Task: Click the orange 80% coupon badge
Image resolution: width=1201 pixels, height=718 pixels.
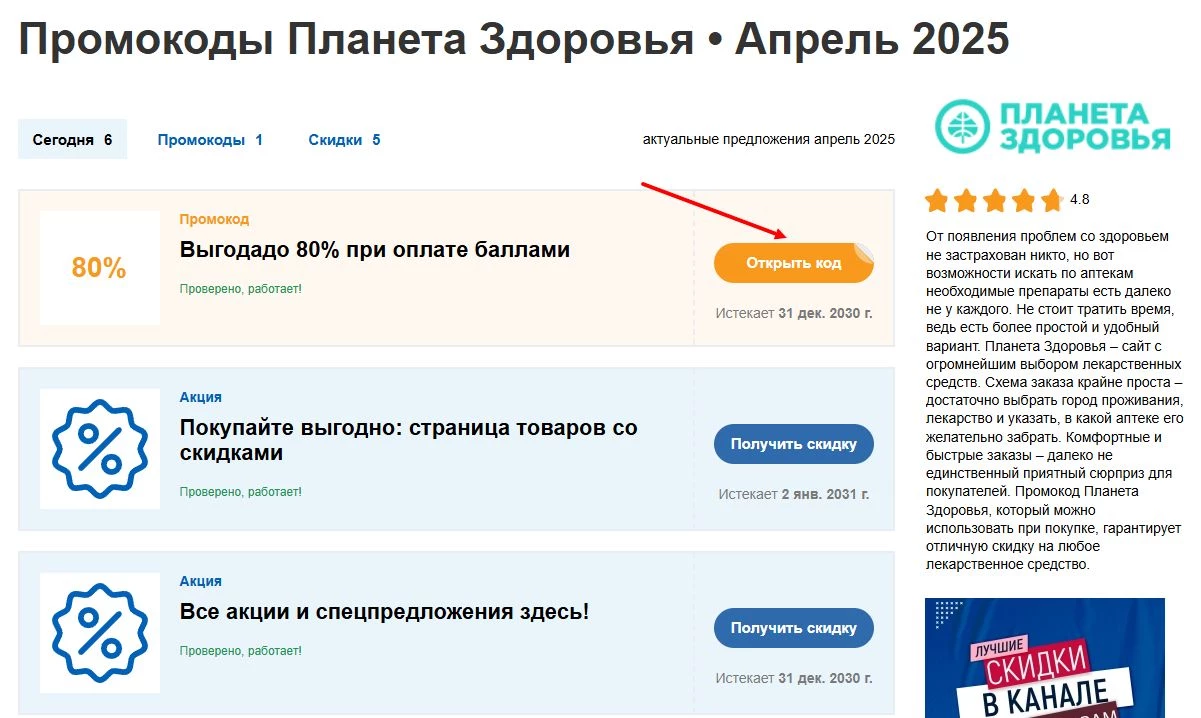Action: coord(99,268)
